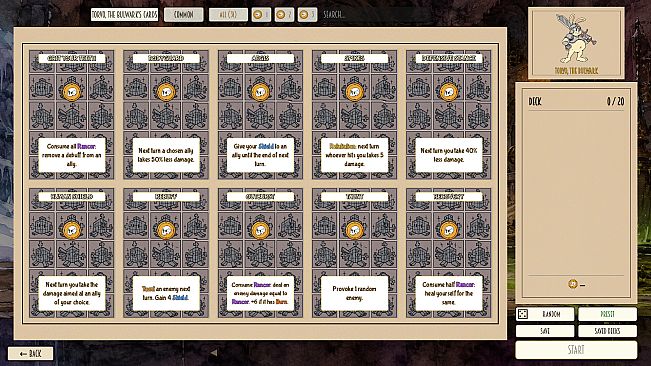Click coin on the Rancor damage card
The height and width of the screenshot is (366, 651).
click(260, 230)
